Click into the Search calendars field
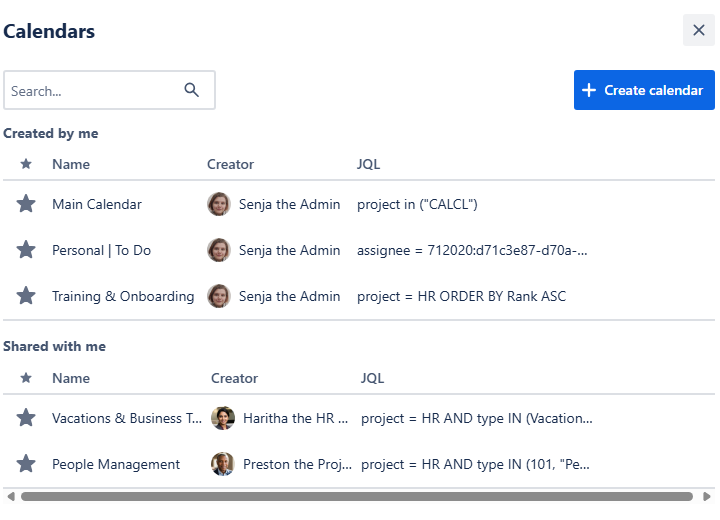The width and height of the screenshot is (720, 520). tap(92, 90)
